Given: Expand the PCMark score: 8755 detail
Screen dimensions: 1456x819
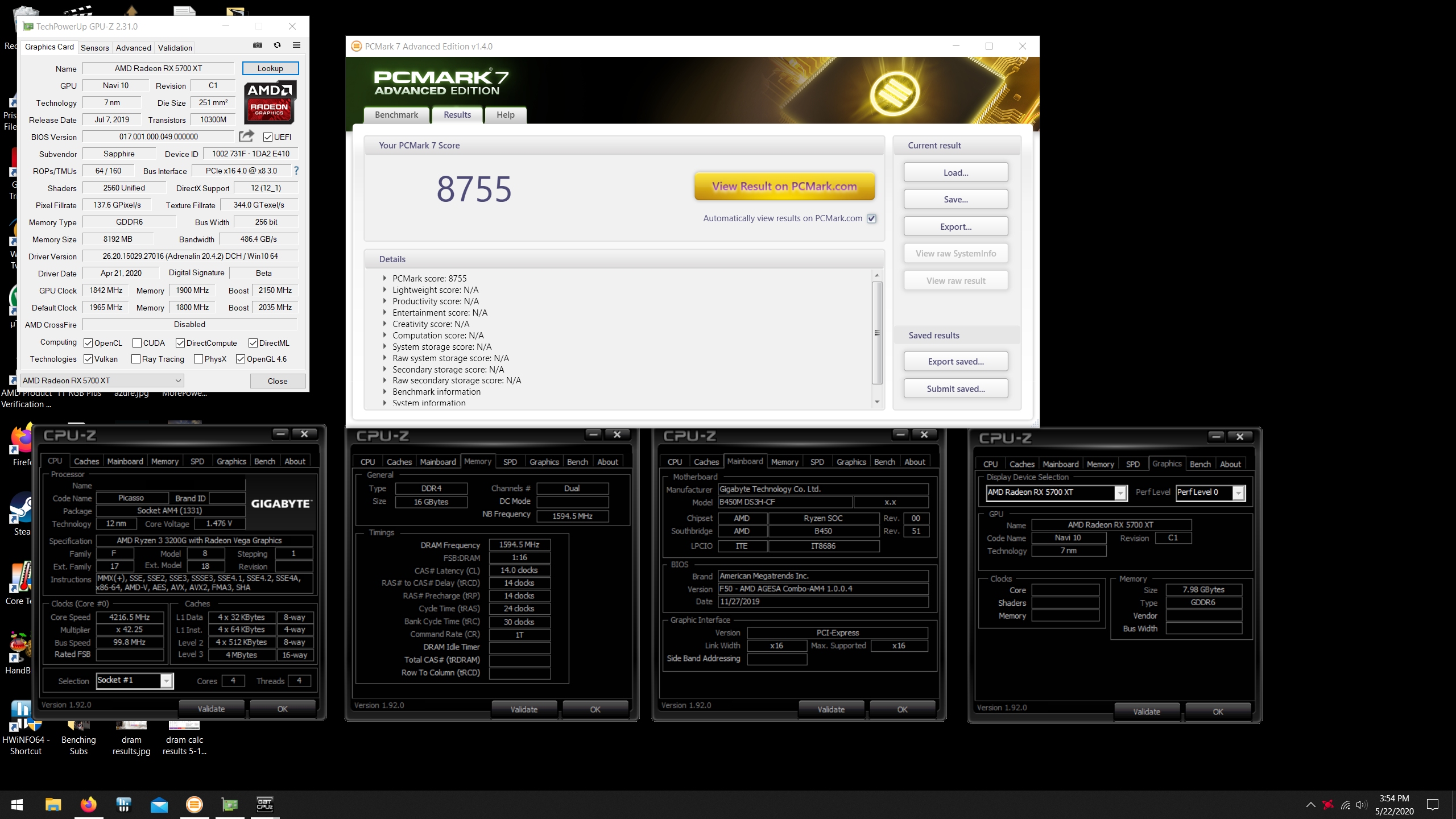Looking at the screenshot, I should pyautogui.click(x=385, y=279).
